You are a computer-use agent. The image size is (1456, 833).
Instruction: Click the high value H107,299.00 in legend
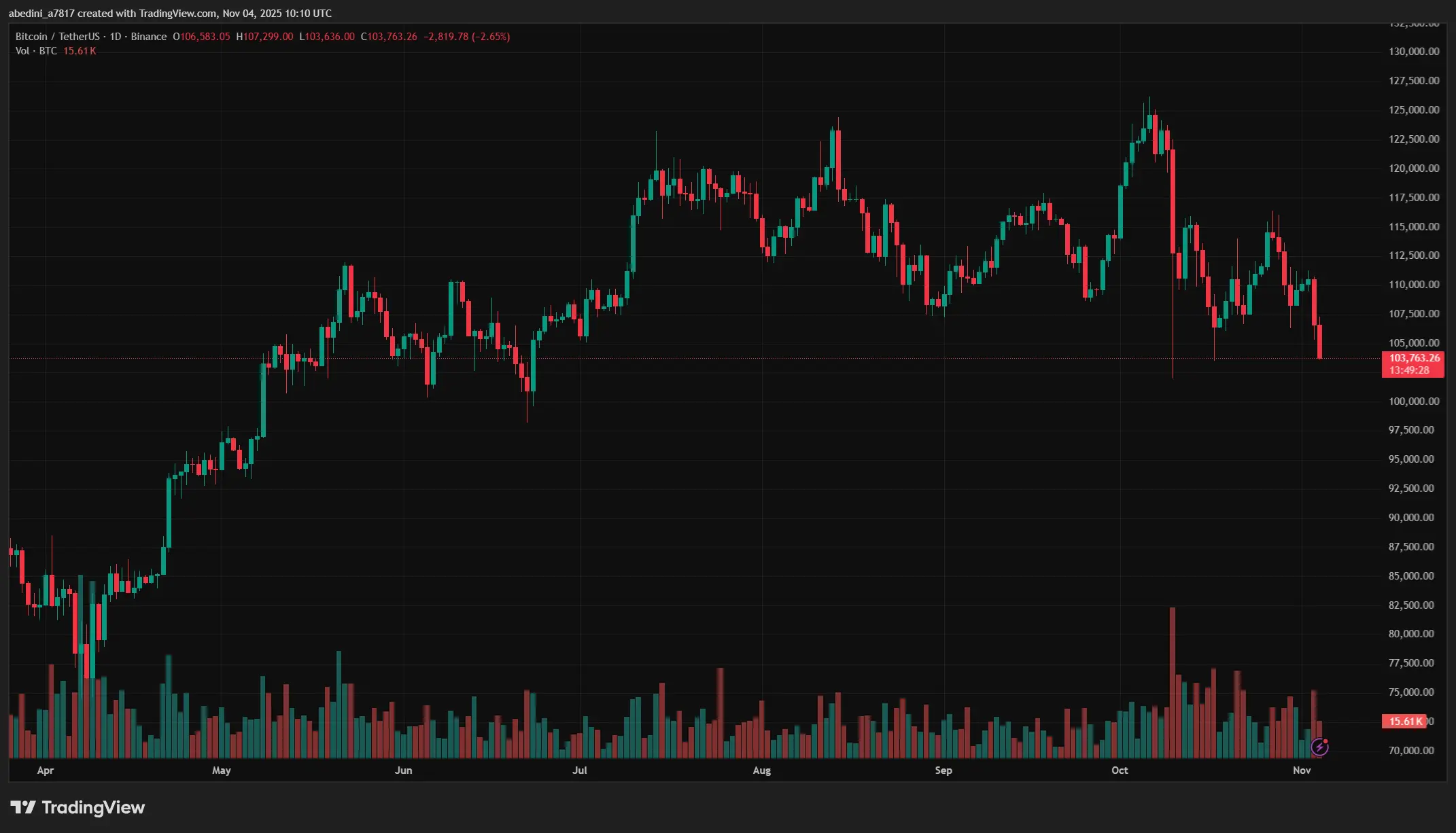point(264,37)
